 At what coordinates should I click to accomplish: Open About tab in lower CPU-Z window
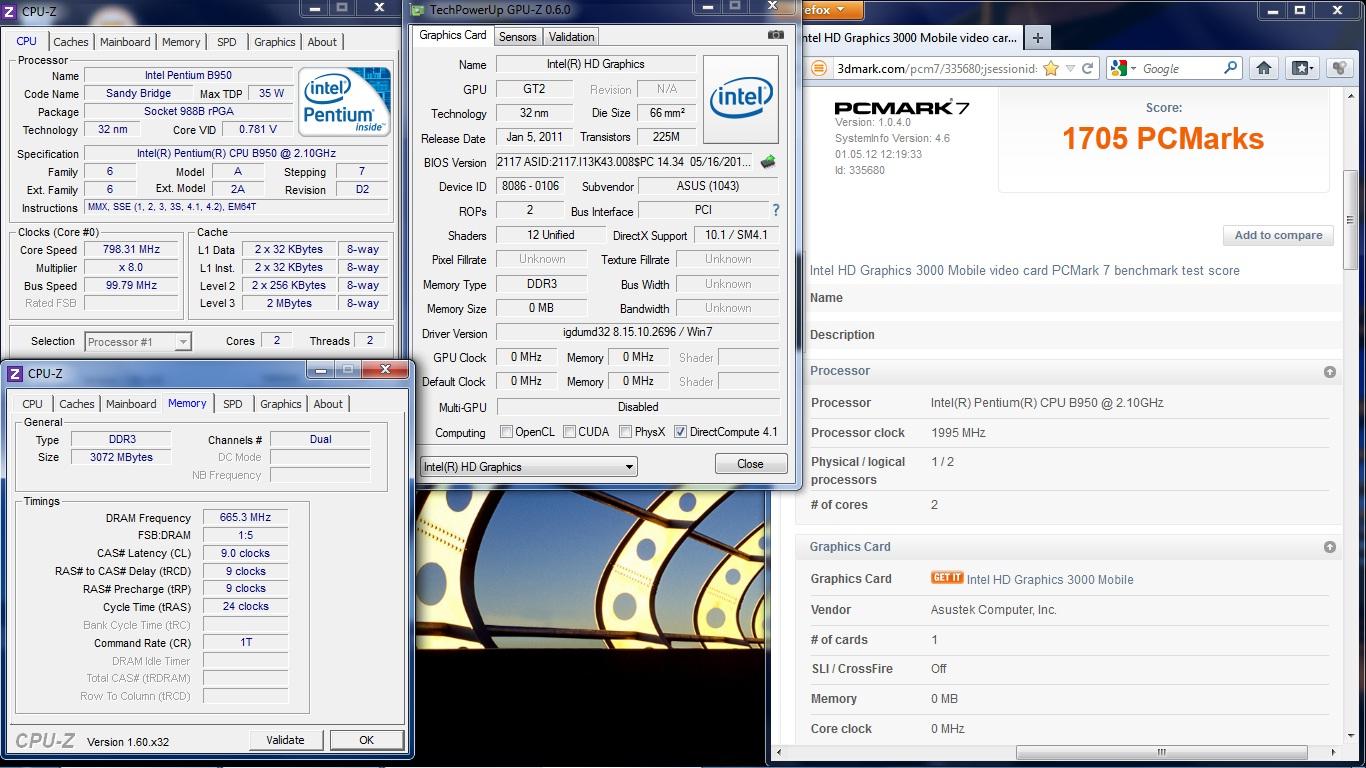[x=328, y=404]
